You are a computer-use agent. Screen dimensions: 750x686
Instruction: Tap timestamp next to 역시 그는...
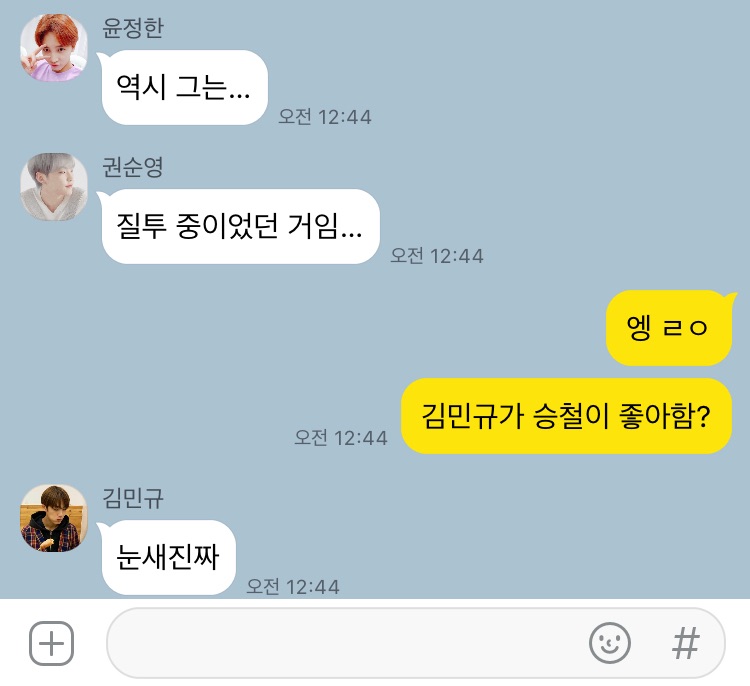(325, 117)
